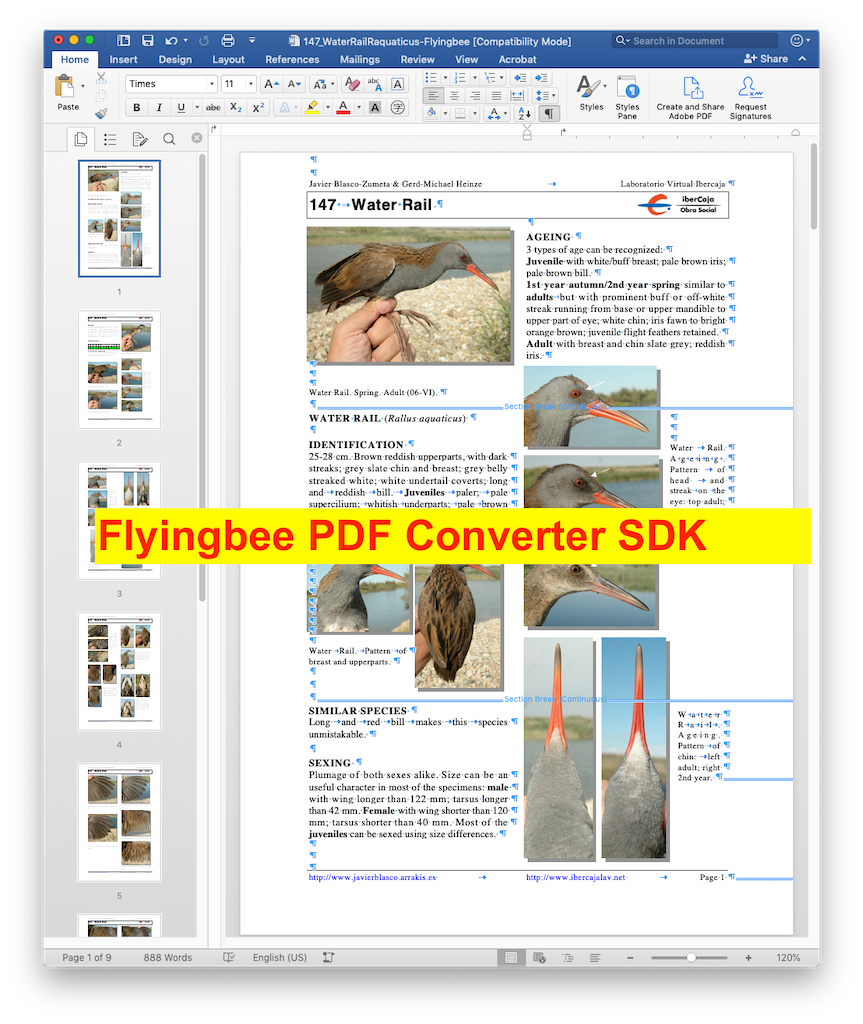
Task: Open the Styles Pane
Action: coord(627,98)
